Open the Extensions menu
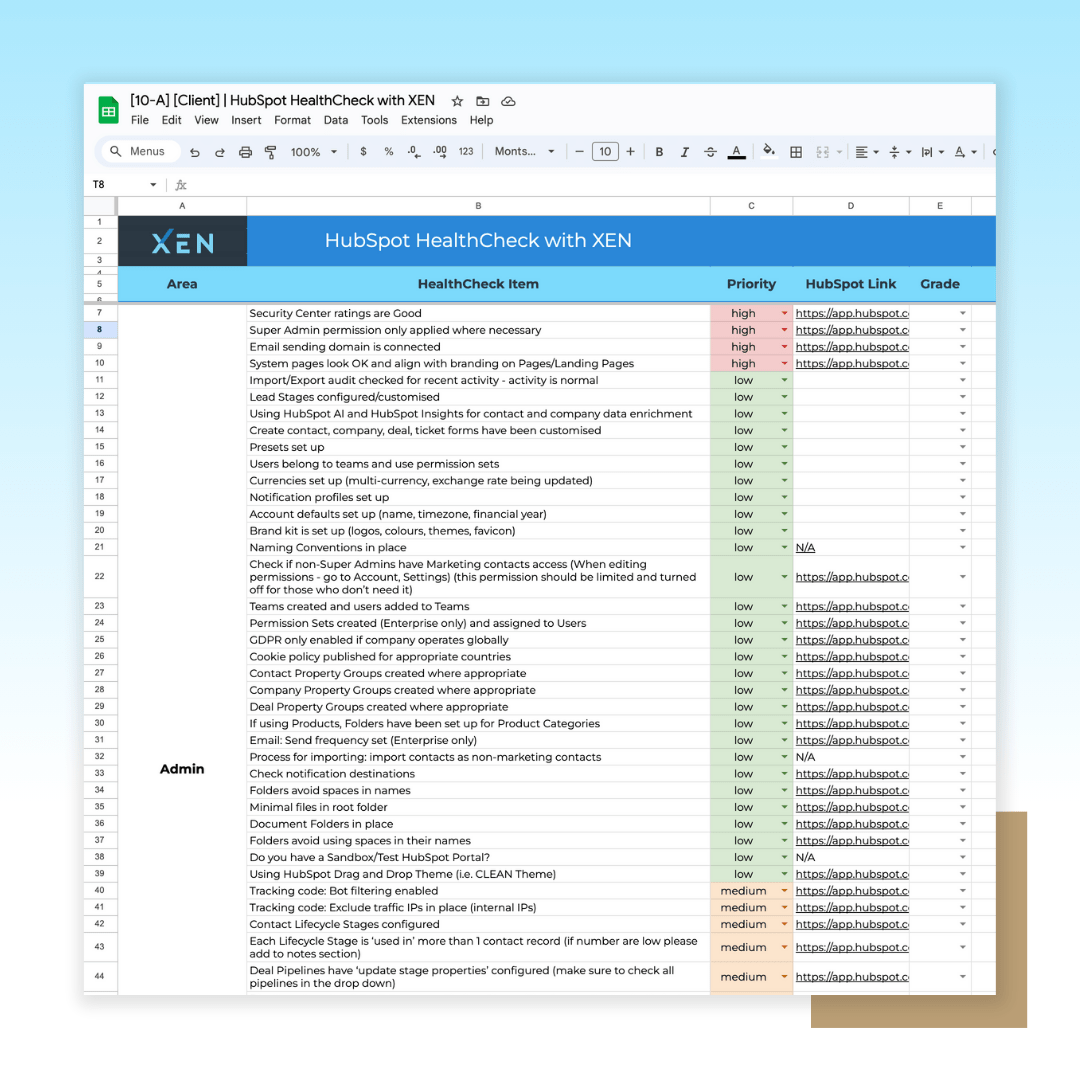Screen dimensions: 1080x1080 tap(428, 120)
